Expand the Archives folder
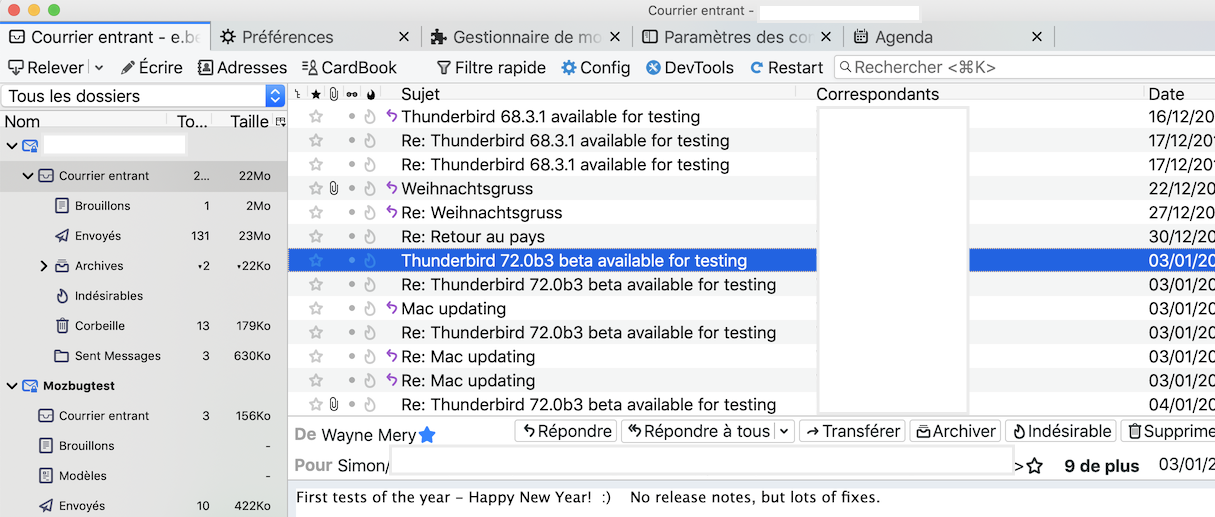This screenshot has width=1215, height=517. (43, 266)
